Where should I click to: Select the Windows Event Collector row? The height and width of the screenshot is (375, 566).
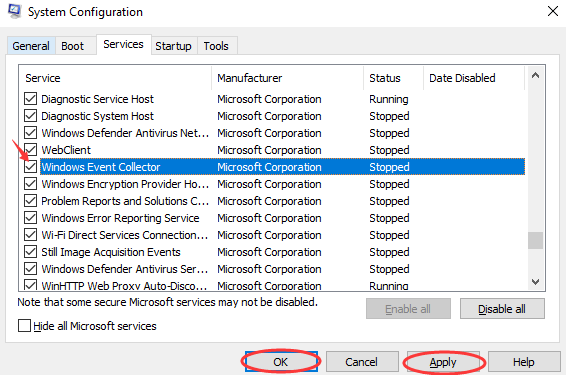(x=282, y=167)
